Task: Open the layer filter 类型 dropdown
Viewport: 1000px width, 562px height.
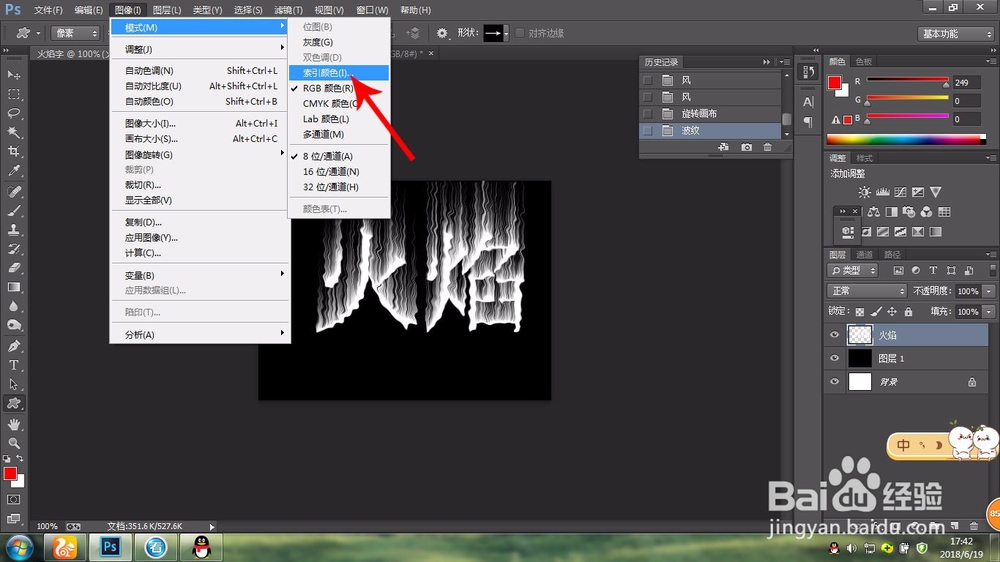Action: pos(853,270)
